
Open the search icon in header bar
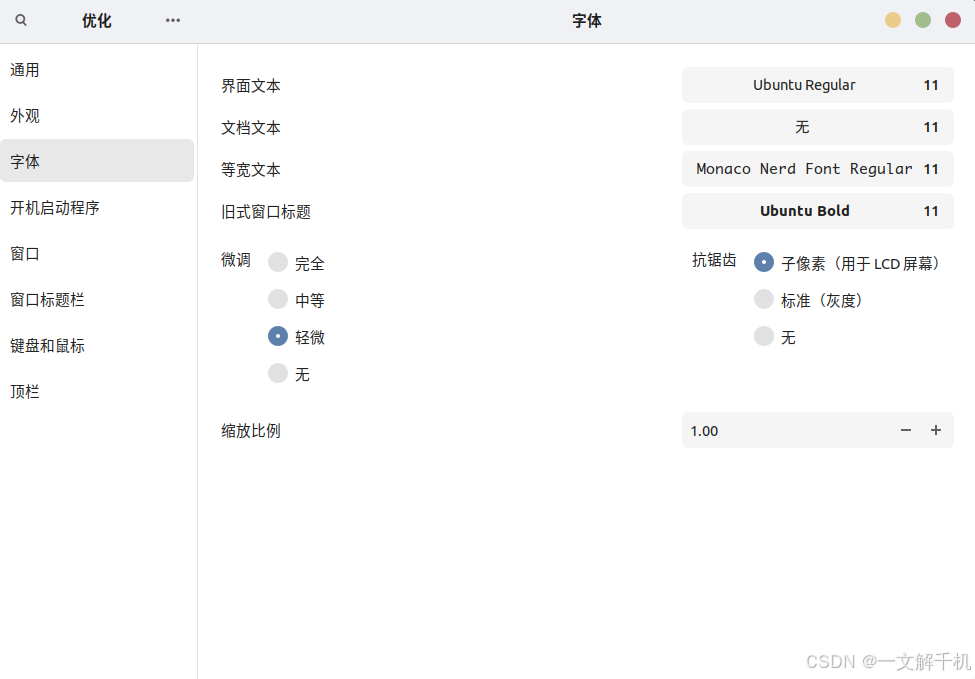click(x=21, y=20)
